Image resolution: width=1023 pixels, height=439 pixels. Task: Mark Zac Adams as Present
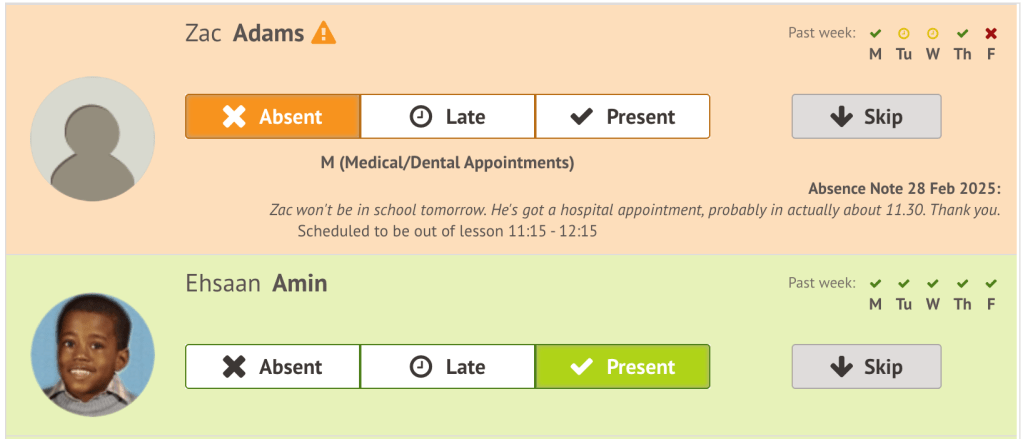click(x=622, y=116)
